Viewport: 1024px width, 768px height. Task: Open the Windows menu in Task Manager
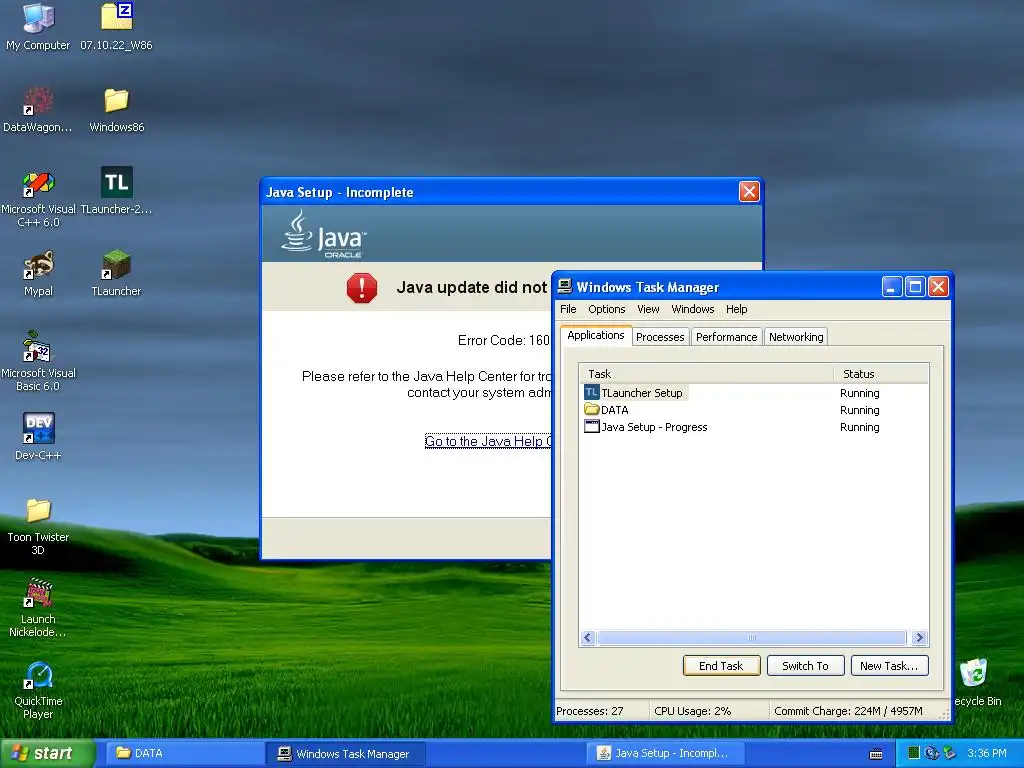click(693, 309)
